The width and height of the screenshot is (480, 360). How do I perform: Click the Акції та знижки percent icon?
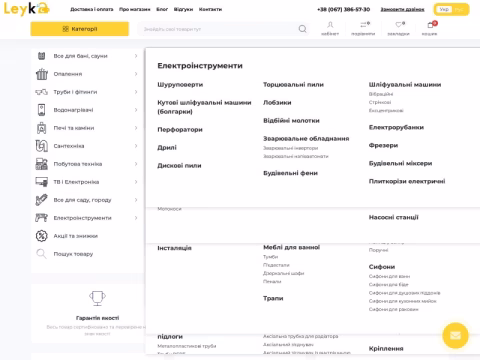click(x=42, y=236)
